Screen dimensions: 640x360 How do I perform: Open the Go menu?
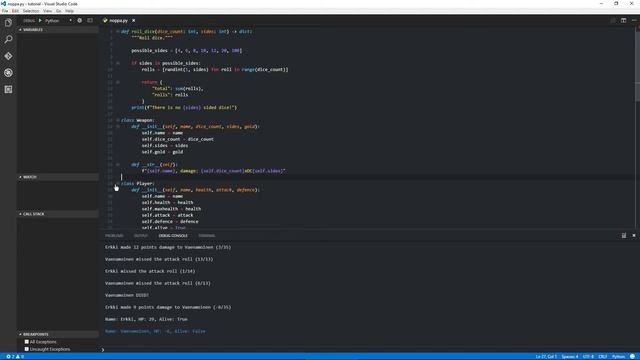coord(58,11)
